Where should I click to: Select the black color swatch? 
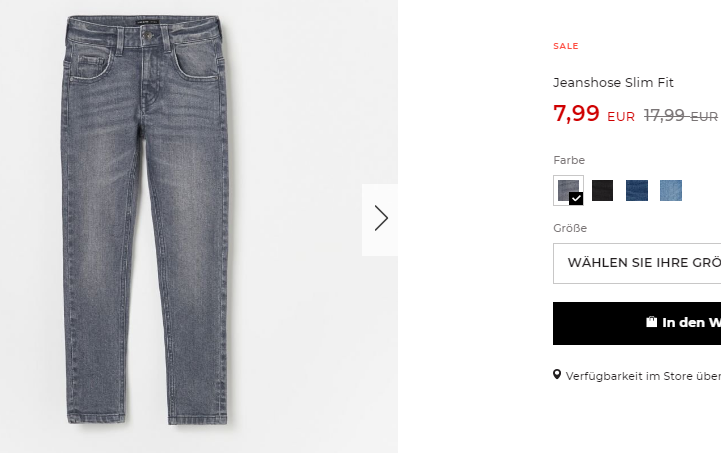point(602,190)
